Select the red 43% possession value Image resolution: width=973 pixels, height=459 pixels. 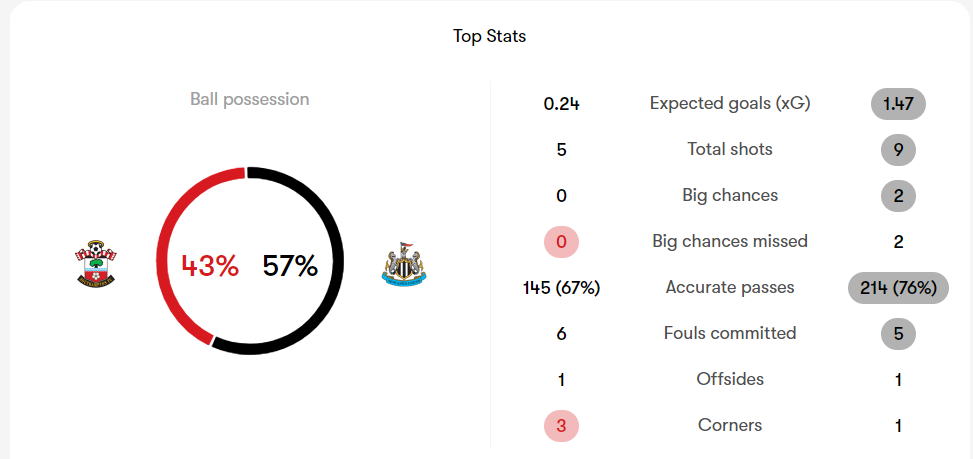(x=210, y=265)
